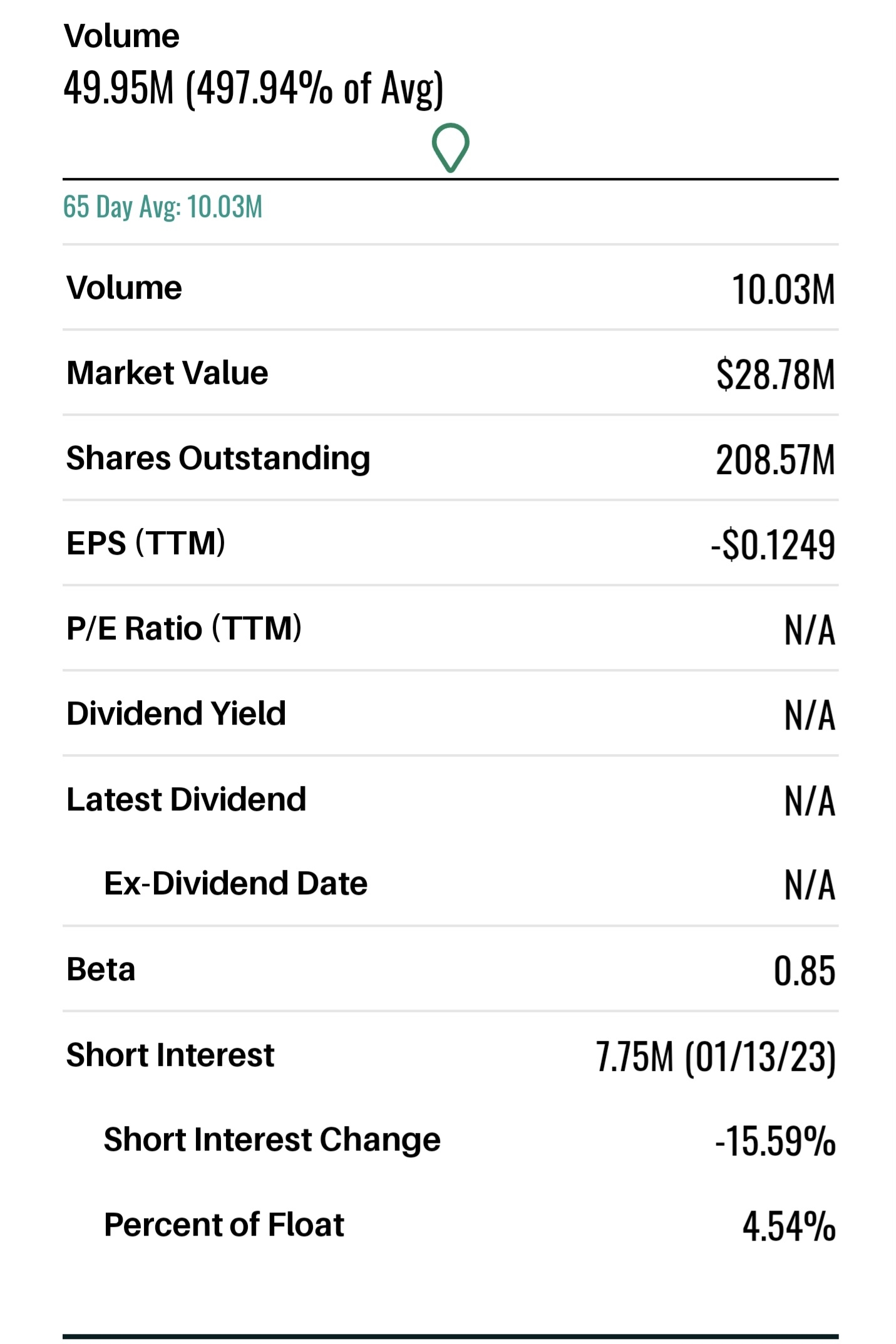Tap the Latest Dividend row label
Screen dimensions: 896x1344
tap(186, 800)
